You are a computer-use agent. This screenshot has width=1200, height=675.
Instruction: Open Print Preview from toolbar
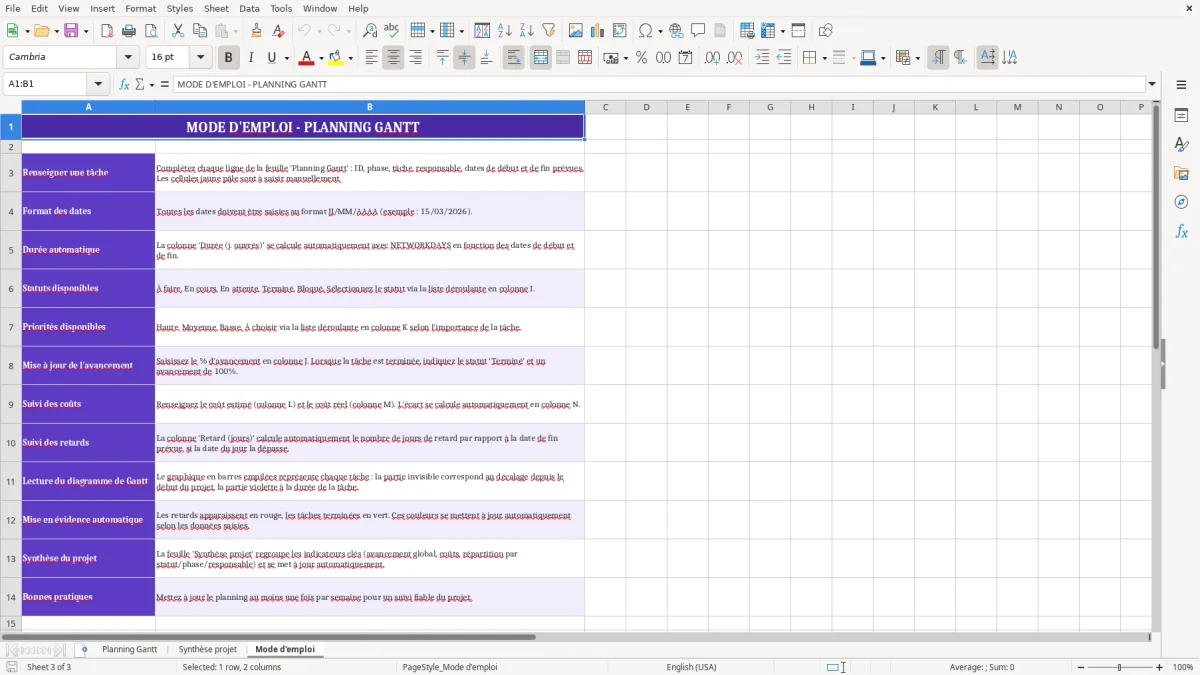pos(150,31)
